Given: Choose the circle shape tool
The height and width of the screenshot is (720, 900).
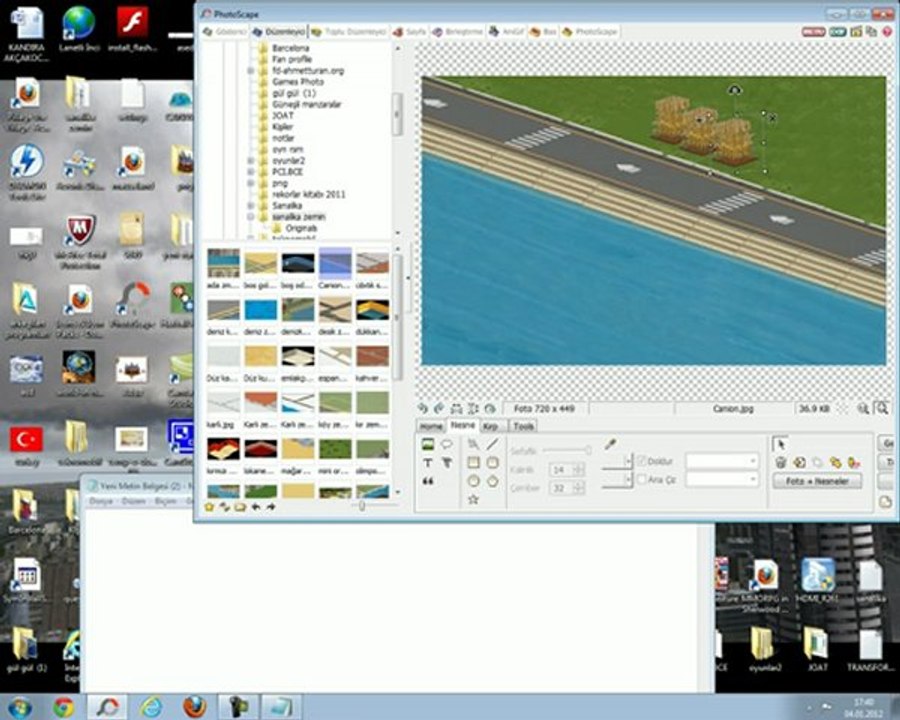Looking at the screenshot, I should click(x=473, y=481).
